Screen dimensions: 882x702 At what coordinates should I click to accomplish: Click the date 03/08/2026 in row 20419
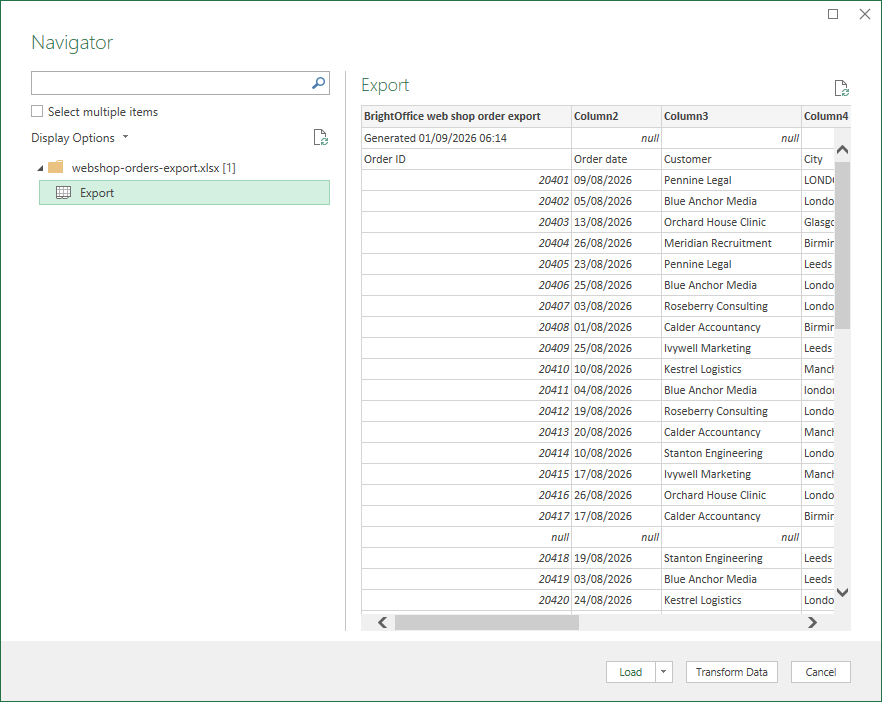click(616, 579)
